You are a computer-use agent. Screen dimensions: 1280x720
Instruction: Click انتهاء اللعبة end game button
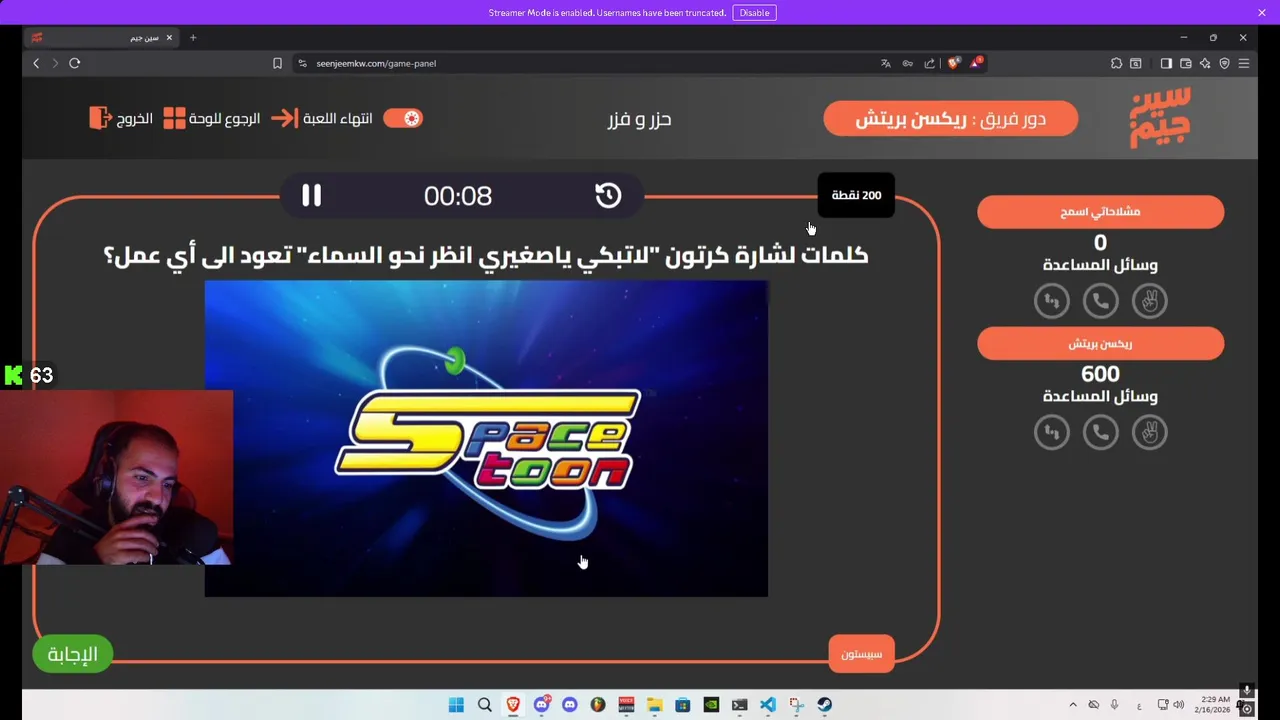click(322, 118)
